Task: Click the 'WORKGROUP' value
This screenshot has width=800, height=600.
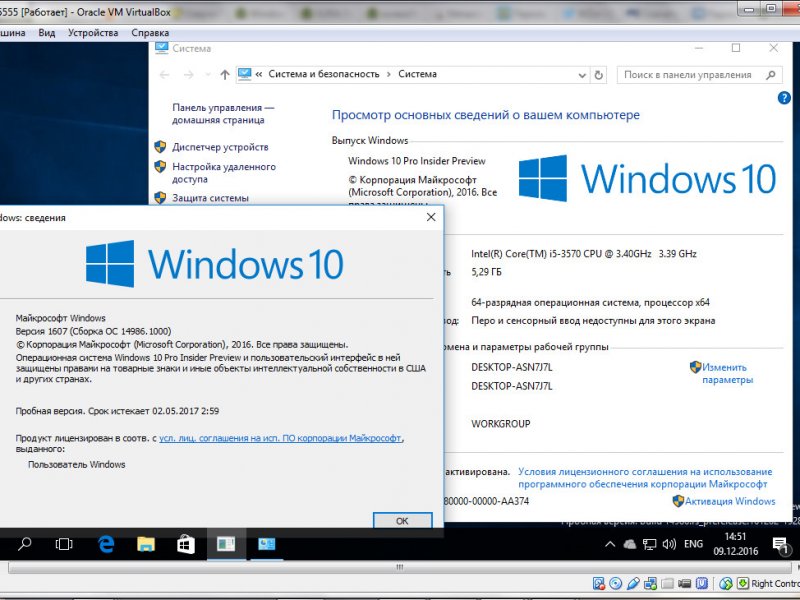Action: 501,423
